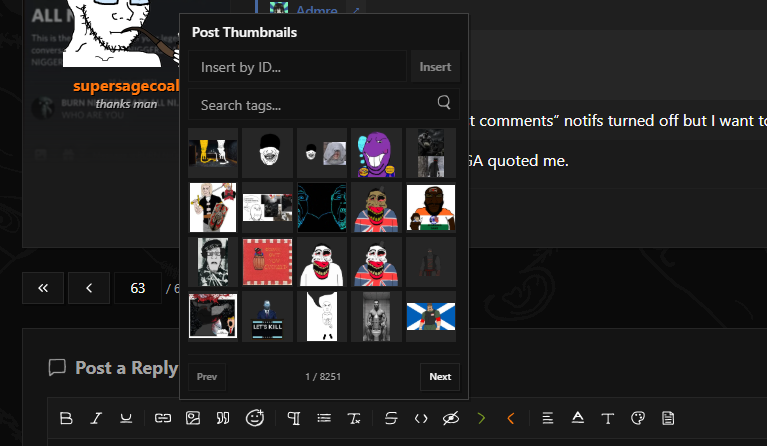
Task: Click Next in the Post Thumbnails popup
Action: pyautogui.click(x=440, y=377)
